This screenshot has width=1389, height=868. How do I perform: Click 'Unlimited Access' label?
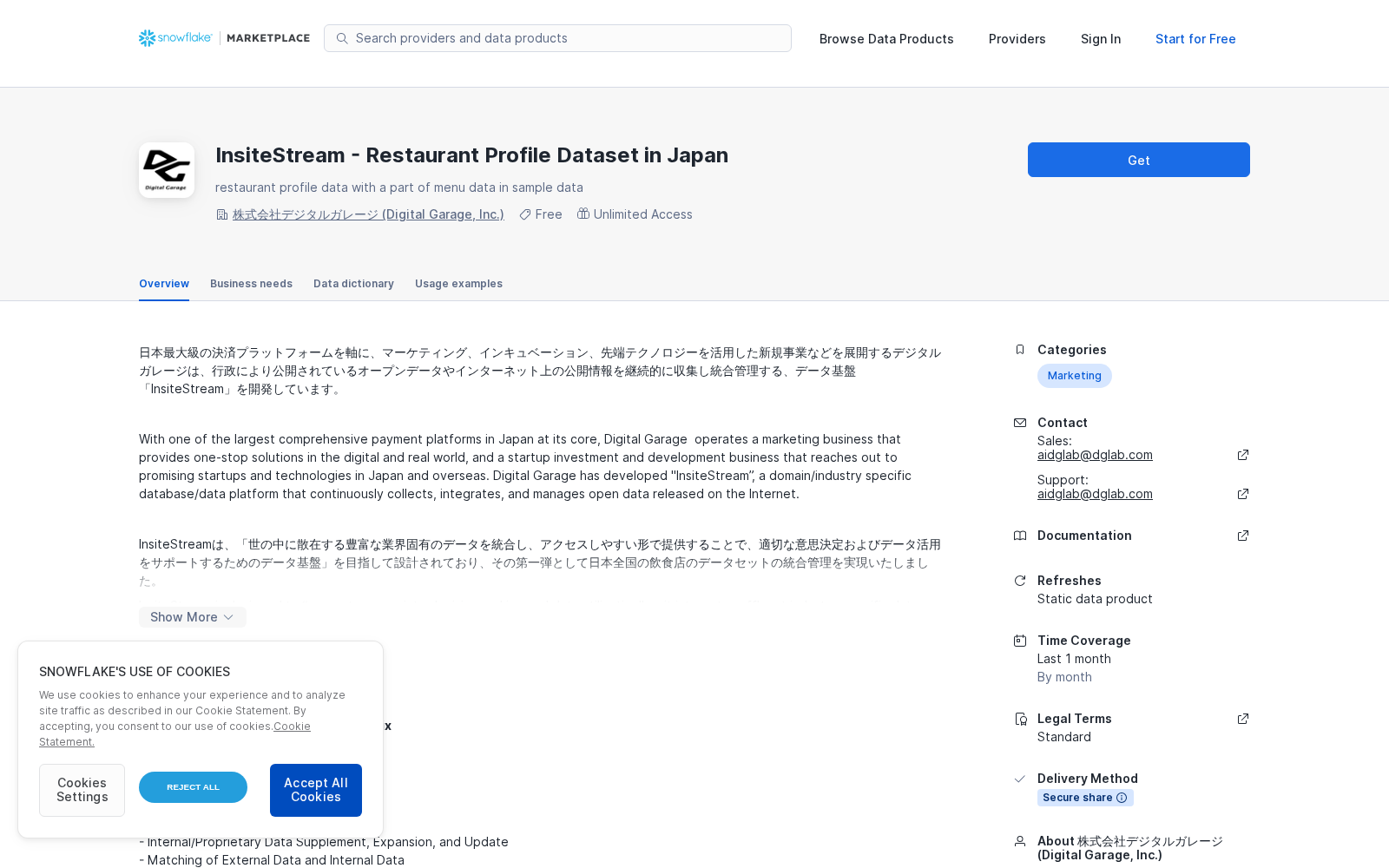[x=643, y=214]
